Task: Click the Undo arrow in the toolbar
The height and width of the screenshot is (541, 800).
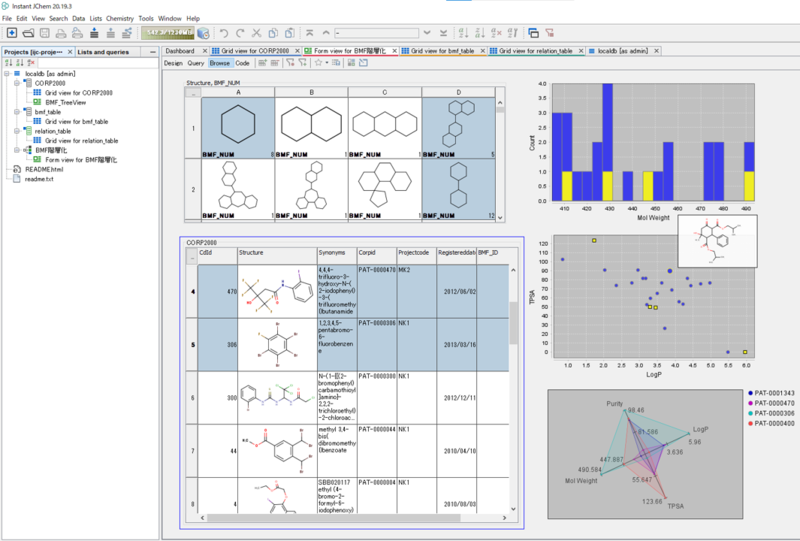Action: click(x=224, y=33)
